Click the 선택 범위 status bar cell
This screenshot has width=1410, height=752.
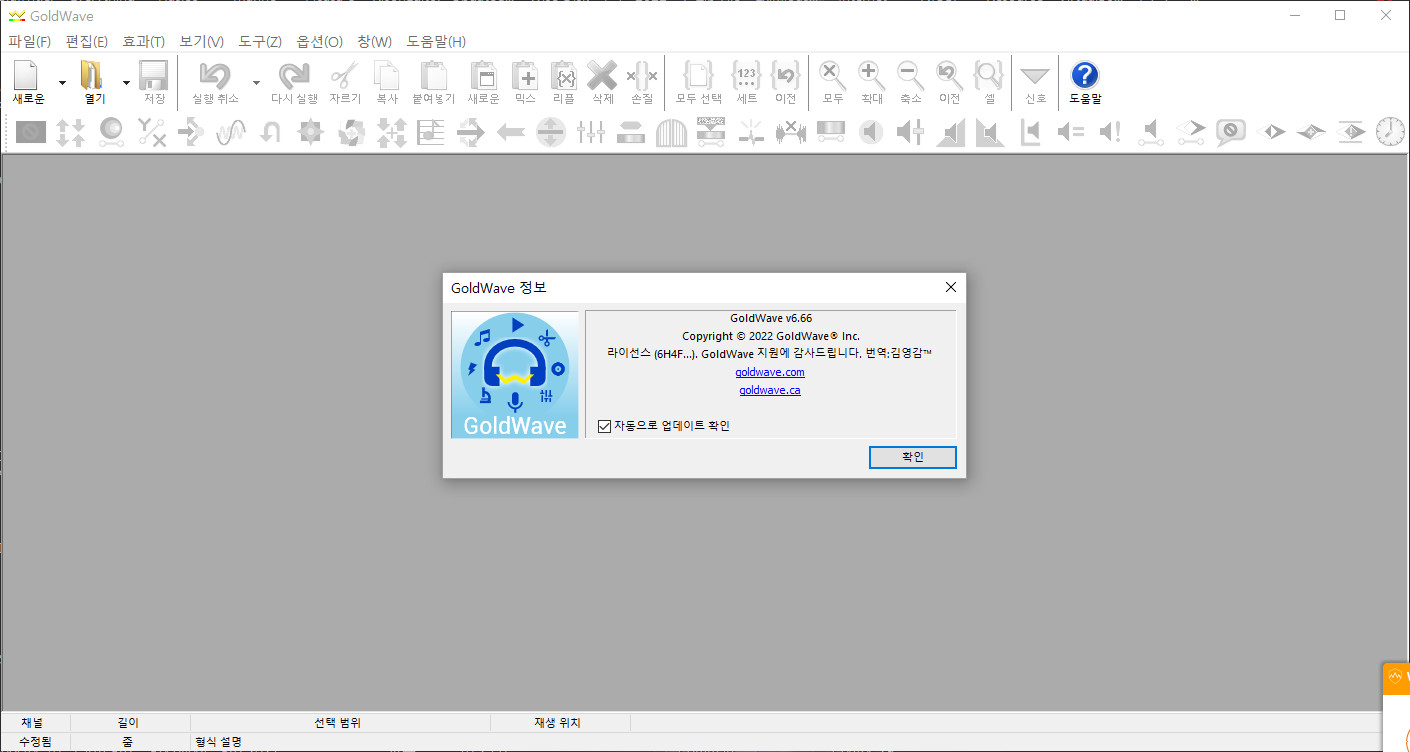338,722
